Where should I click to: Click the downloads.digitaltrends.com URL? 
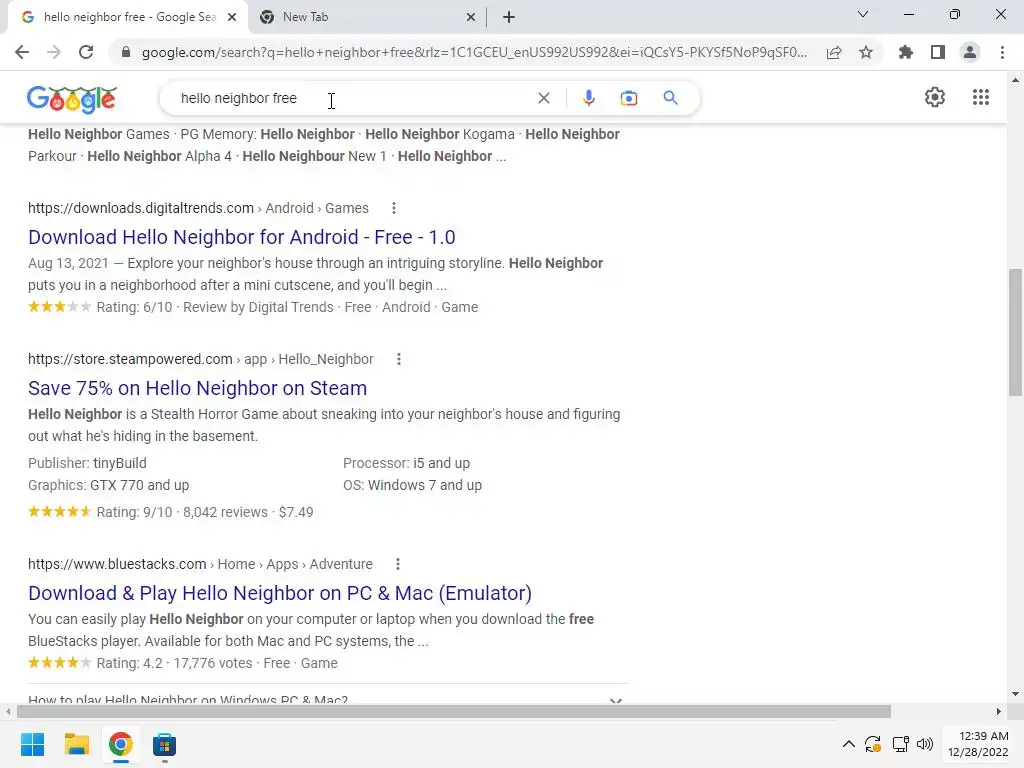click(140, 208)
